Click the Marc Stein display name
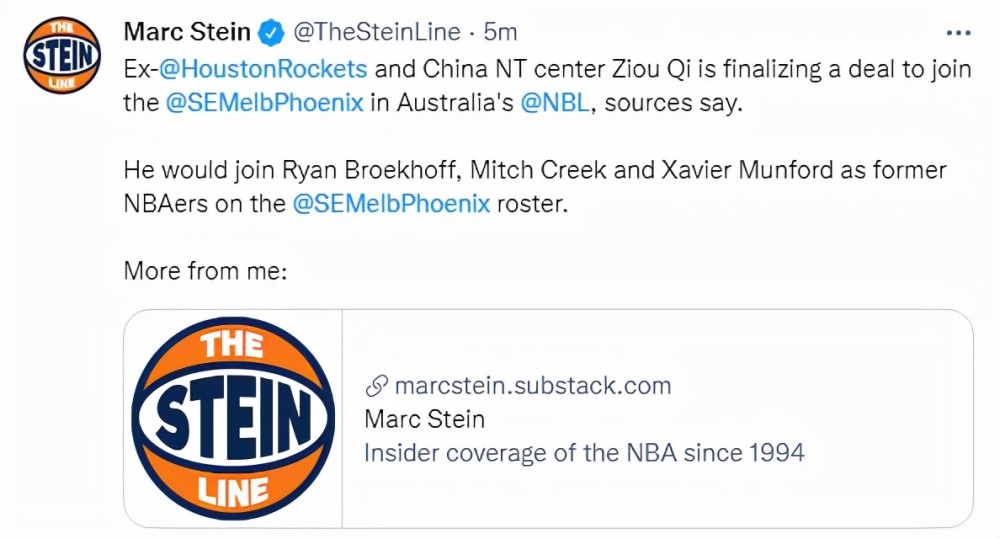Viewport: 1000px width, 539px height. 187,31
